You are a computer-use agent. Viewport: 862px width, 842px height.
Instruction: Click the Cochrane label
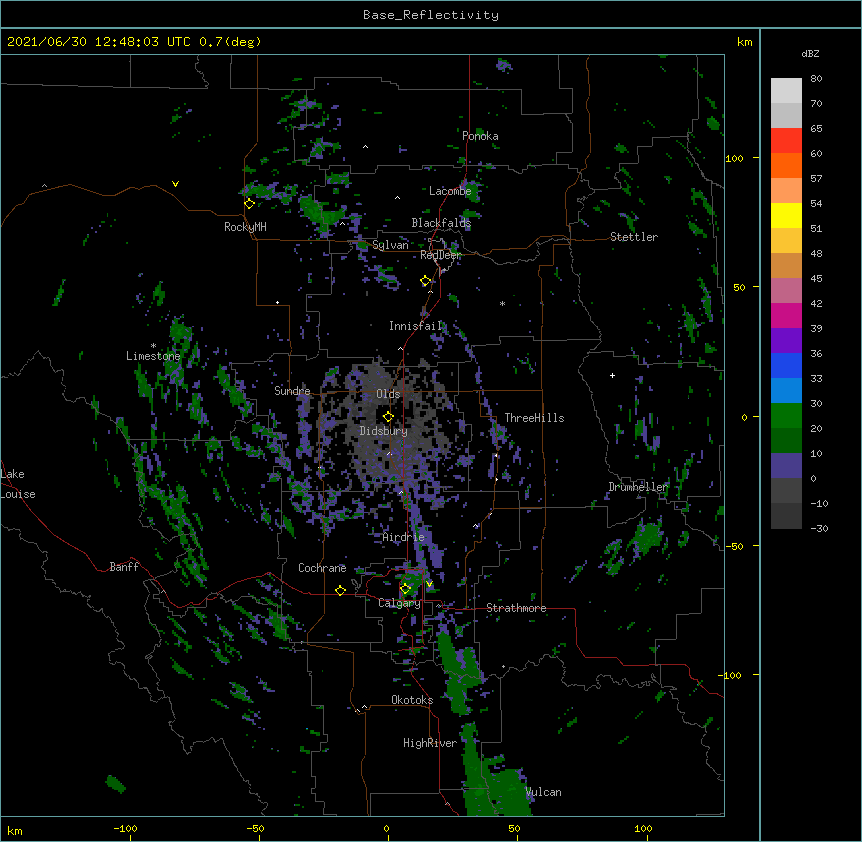coord(322,568)
